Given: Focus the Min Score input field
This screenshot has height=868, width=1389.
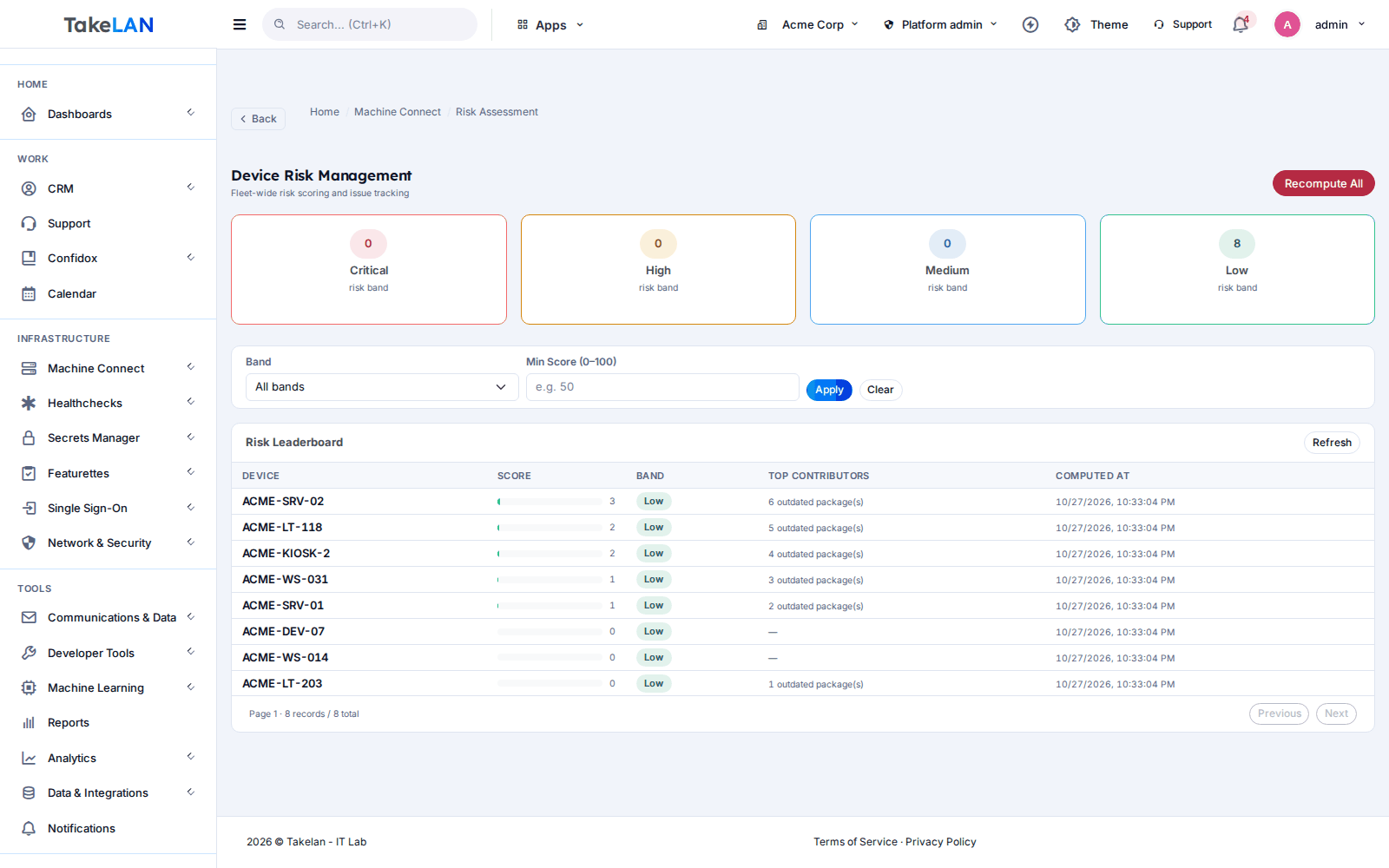Looking at the screenshot, I should tap(662, 387).
